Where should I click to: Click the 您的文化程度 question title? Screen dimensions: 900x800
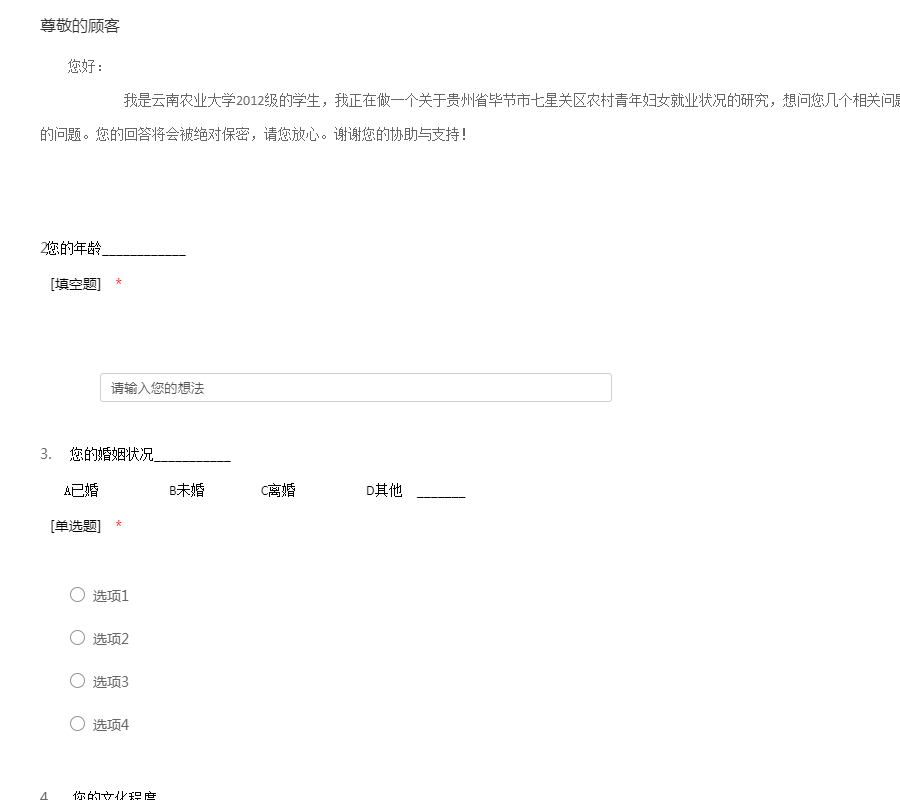coord(114,795)
